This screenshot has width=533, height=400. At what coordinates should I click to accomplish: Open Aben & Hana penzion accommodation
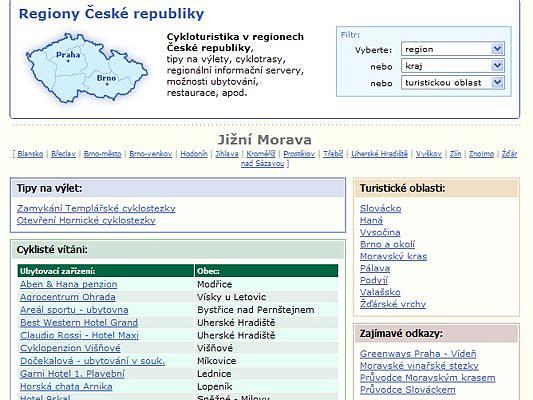tap(69, 284)
